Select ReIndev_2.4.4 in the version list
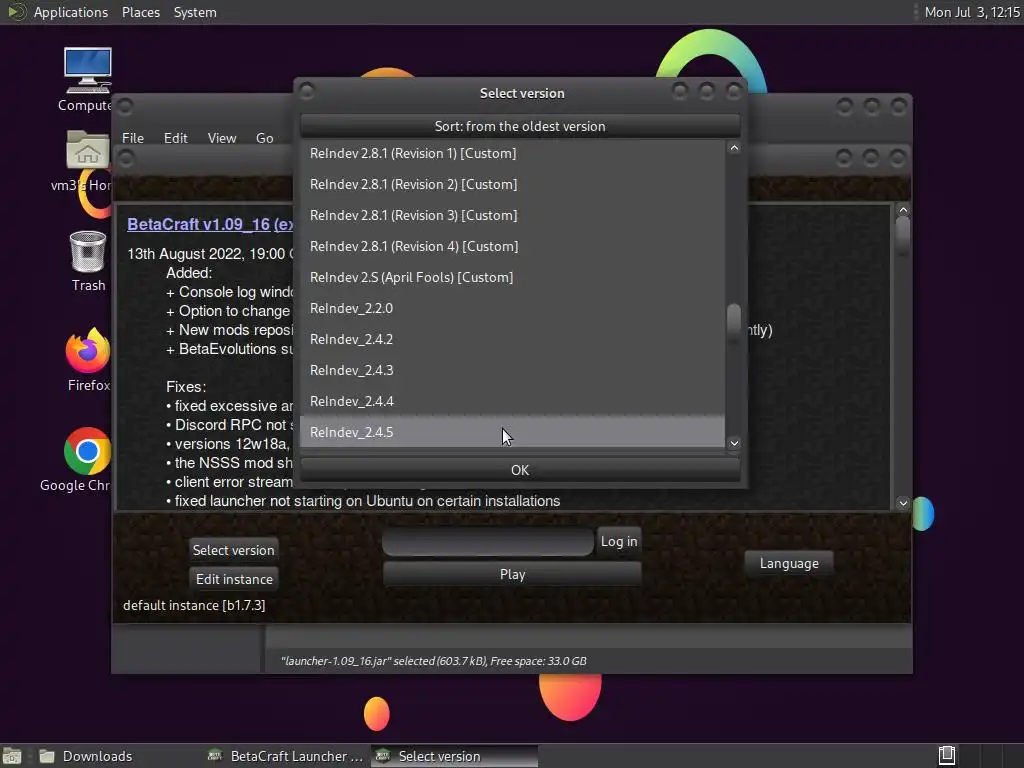 [x=512, y=401]
